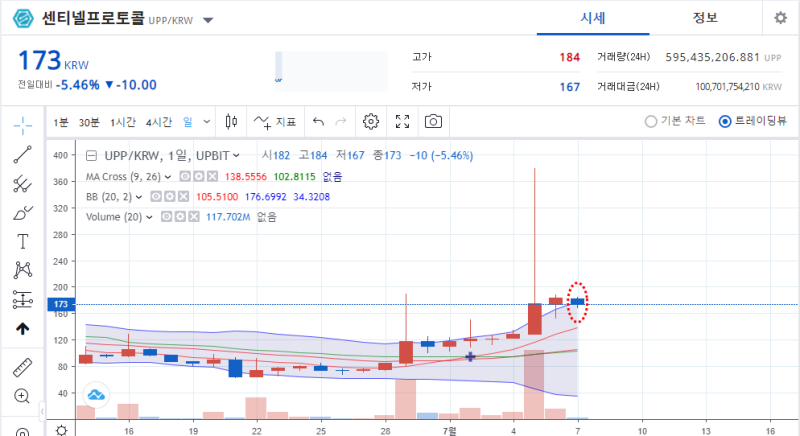
Task: Click the MA Cross value 138.5556
Action: [x=245, y=177]
